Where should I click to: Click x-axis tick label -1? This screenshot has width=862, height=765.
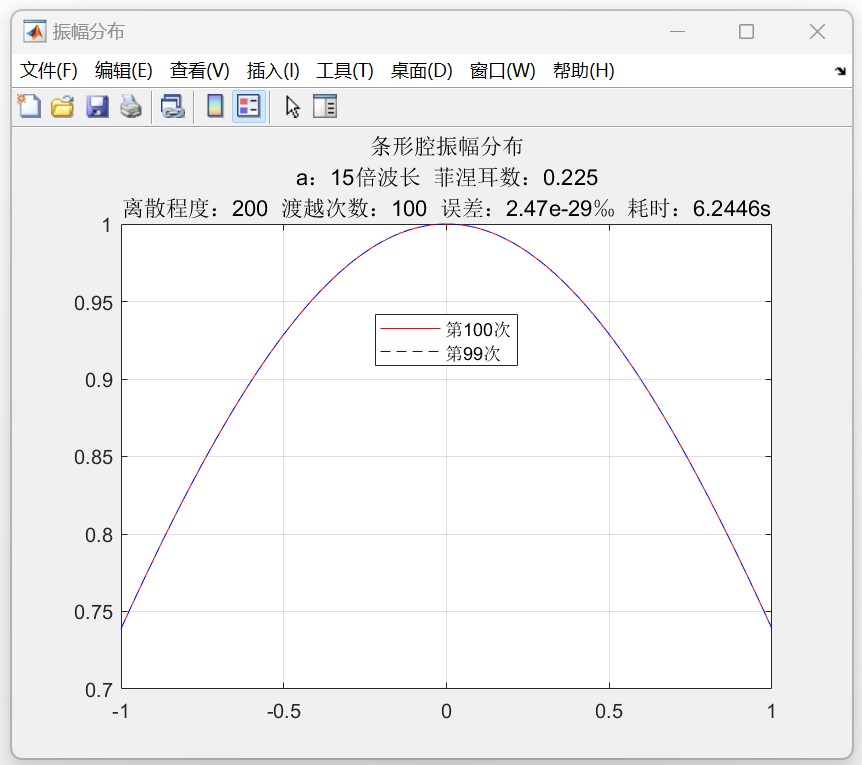point(120,712)
